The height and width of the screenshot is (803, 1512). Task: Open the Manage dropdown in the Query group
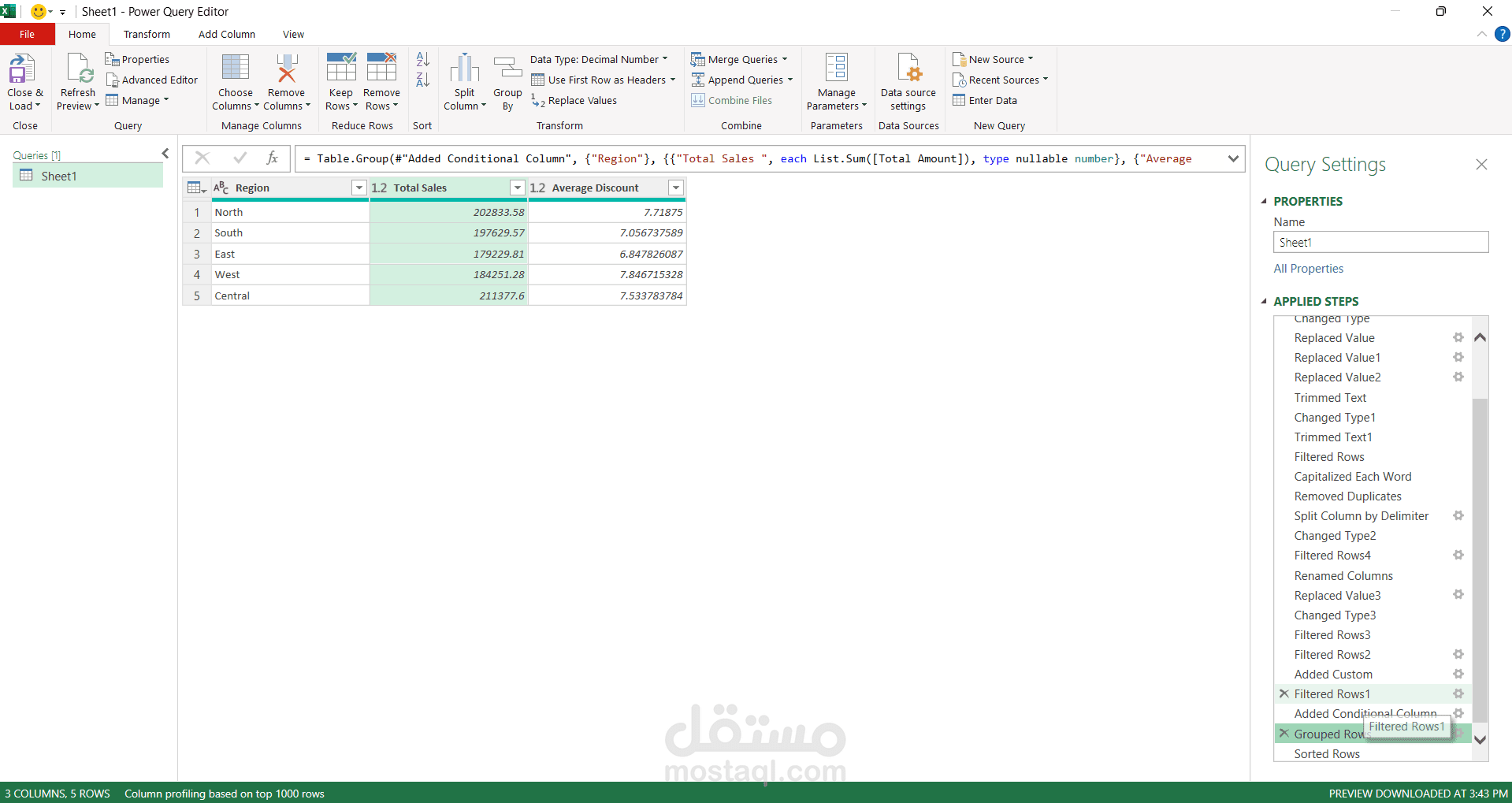pos(138,100)
